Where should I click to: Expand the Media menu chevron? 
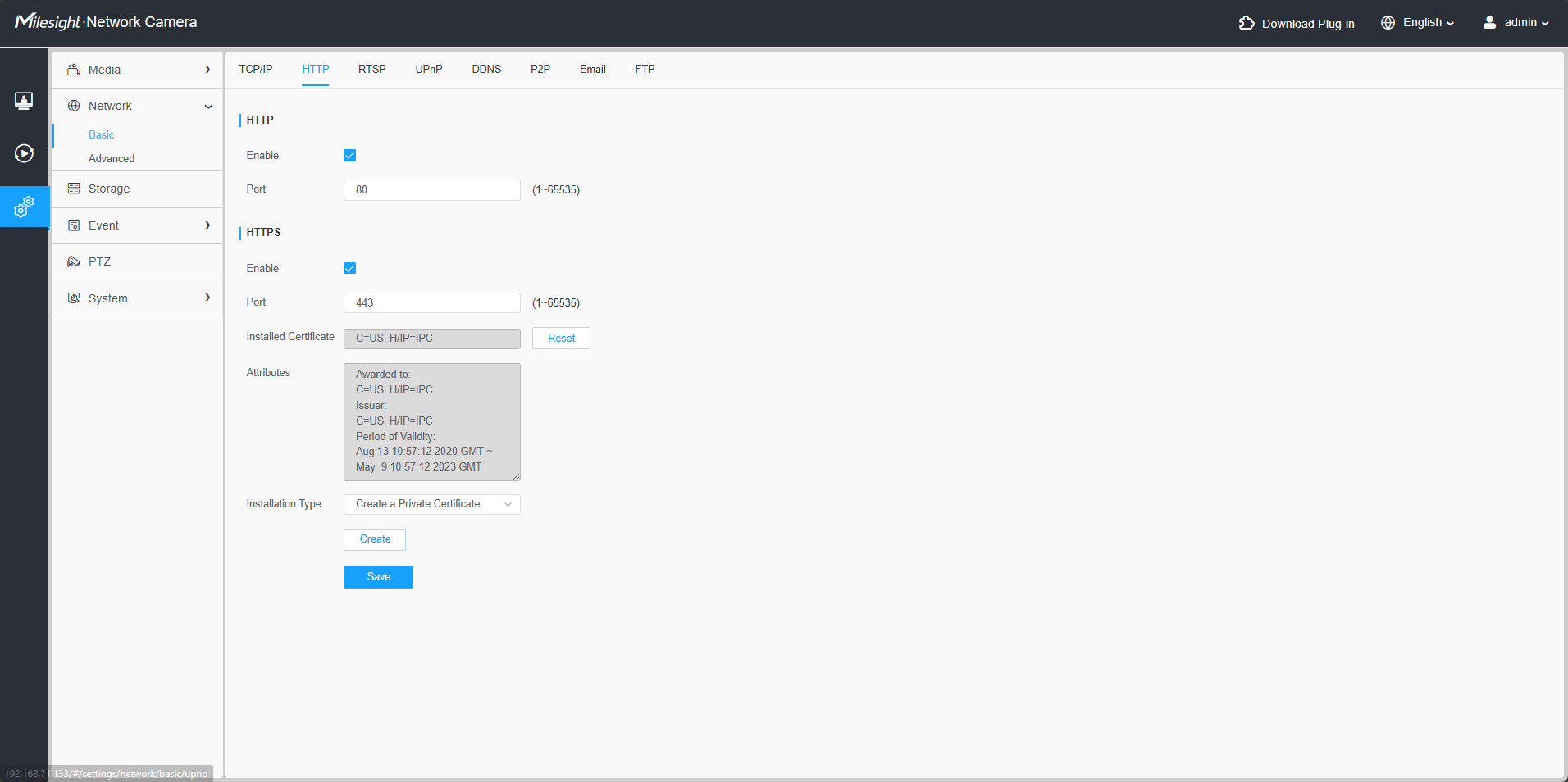207,70
